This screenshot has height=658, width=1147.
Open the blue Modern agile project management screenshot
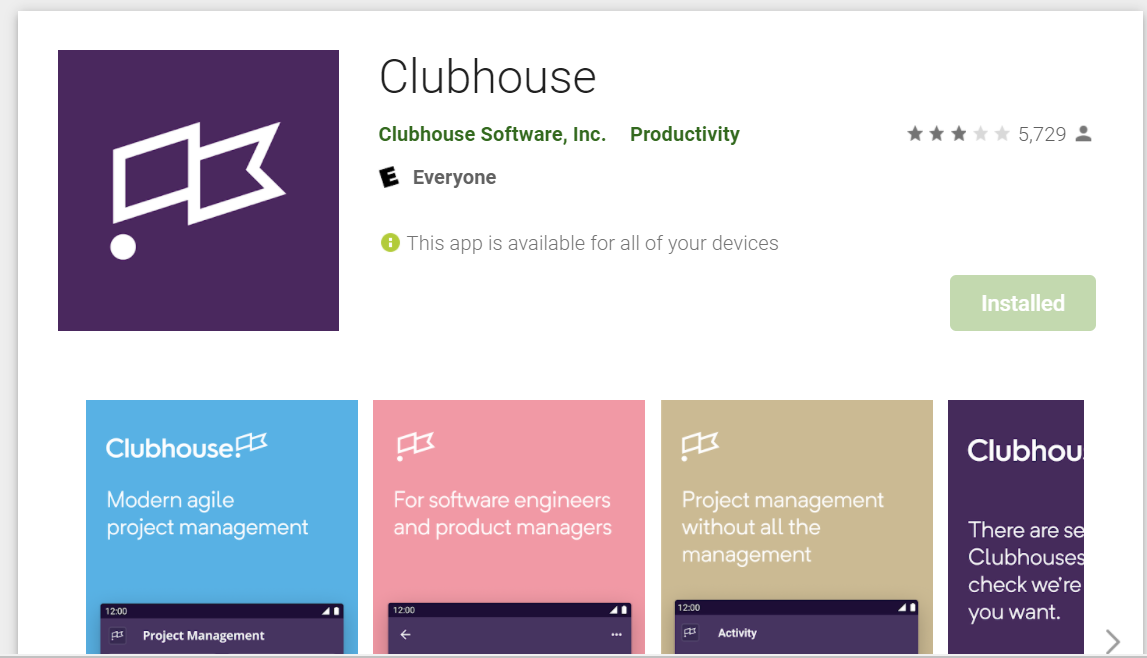coord(222,526)
